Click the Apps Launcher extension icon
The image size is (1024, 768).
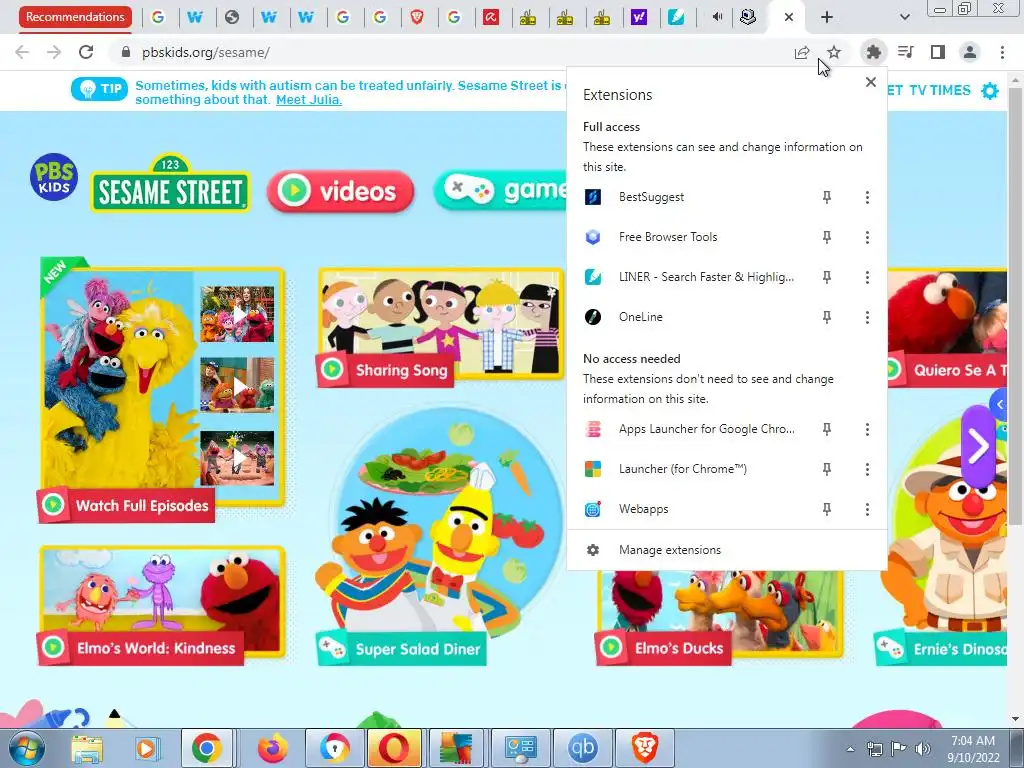click(x=592, y=429)
